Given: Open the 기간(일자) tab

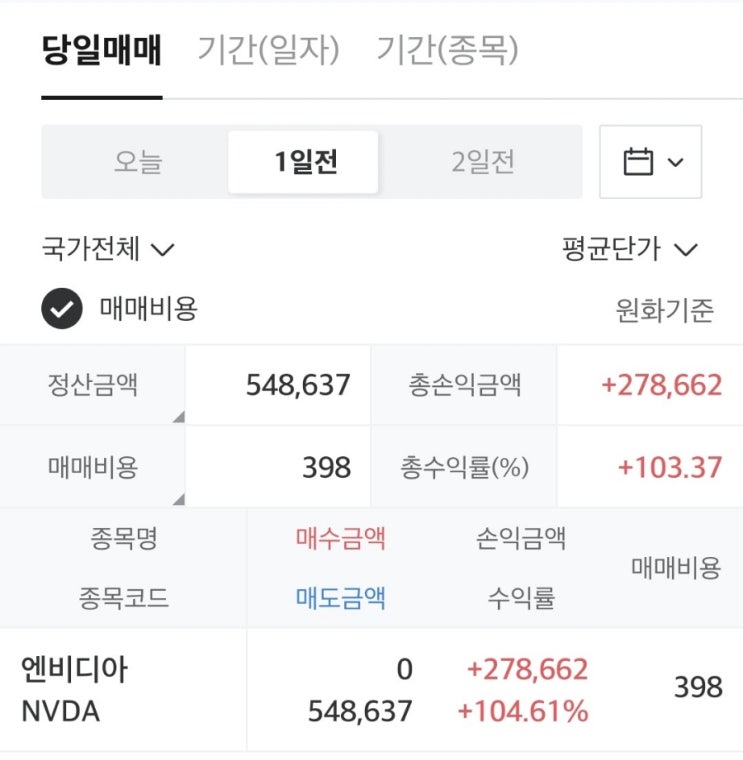Looking at the screenshot, I should click(268, 50).
